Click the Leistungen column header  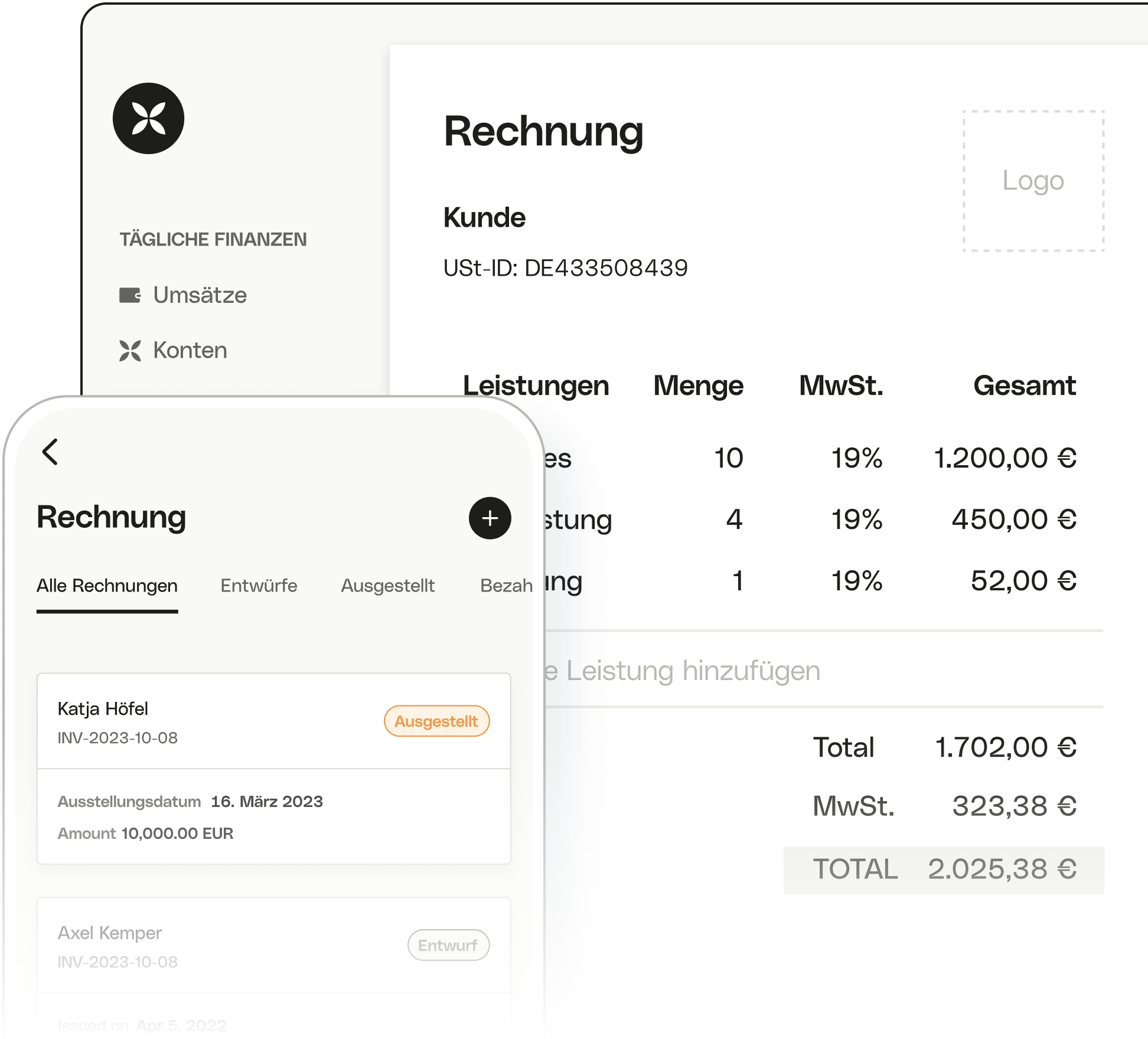point(536,385)
